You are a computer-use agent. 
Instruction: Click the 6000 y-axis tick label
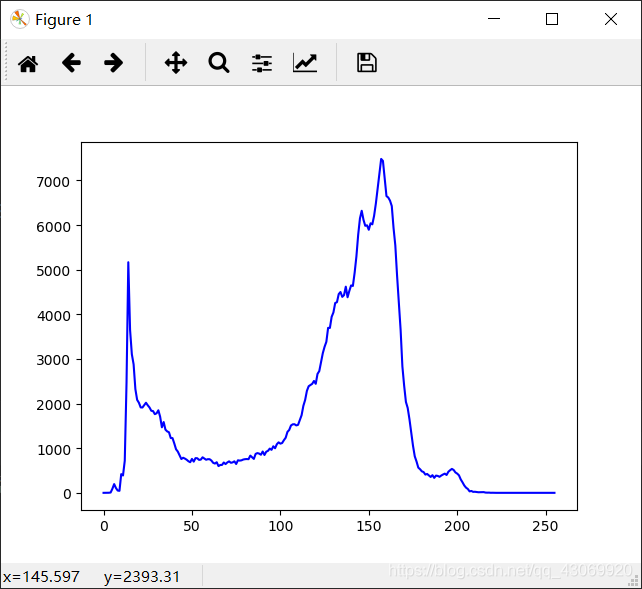[53, 226]
